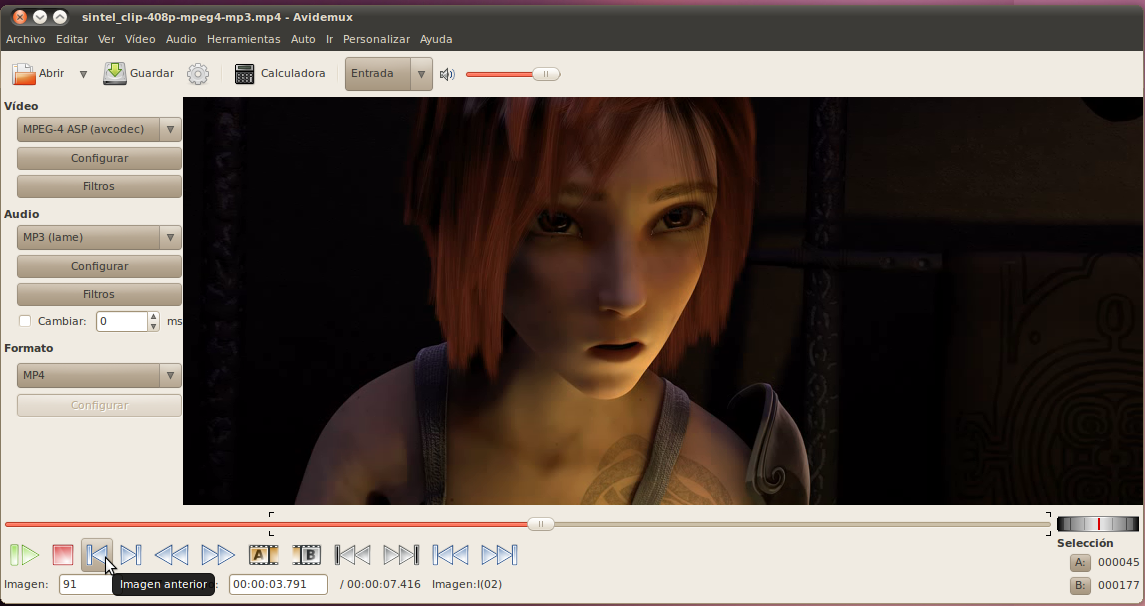
Task: Set selection marker A icon
Action: tap(263, 555)
